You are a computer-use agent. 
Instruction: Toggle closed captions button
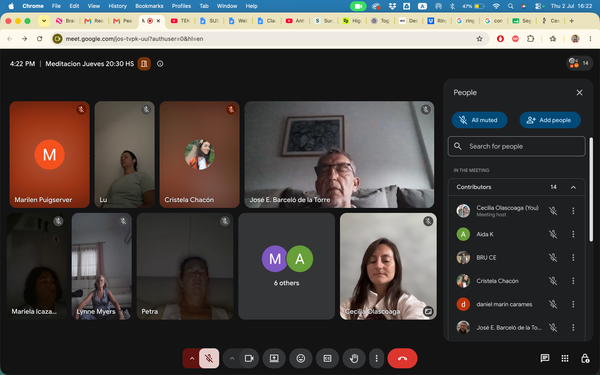pos(327,358)
